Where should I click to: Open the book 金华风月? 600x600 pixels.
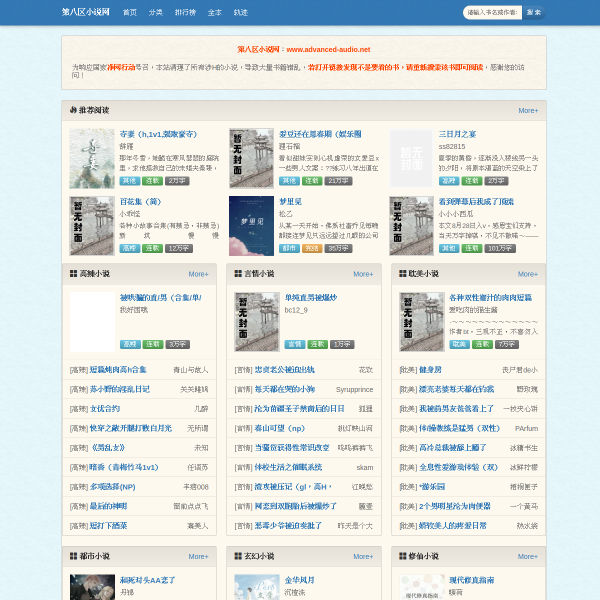pos(299,580)
